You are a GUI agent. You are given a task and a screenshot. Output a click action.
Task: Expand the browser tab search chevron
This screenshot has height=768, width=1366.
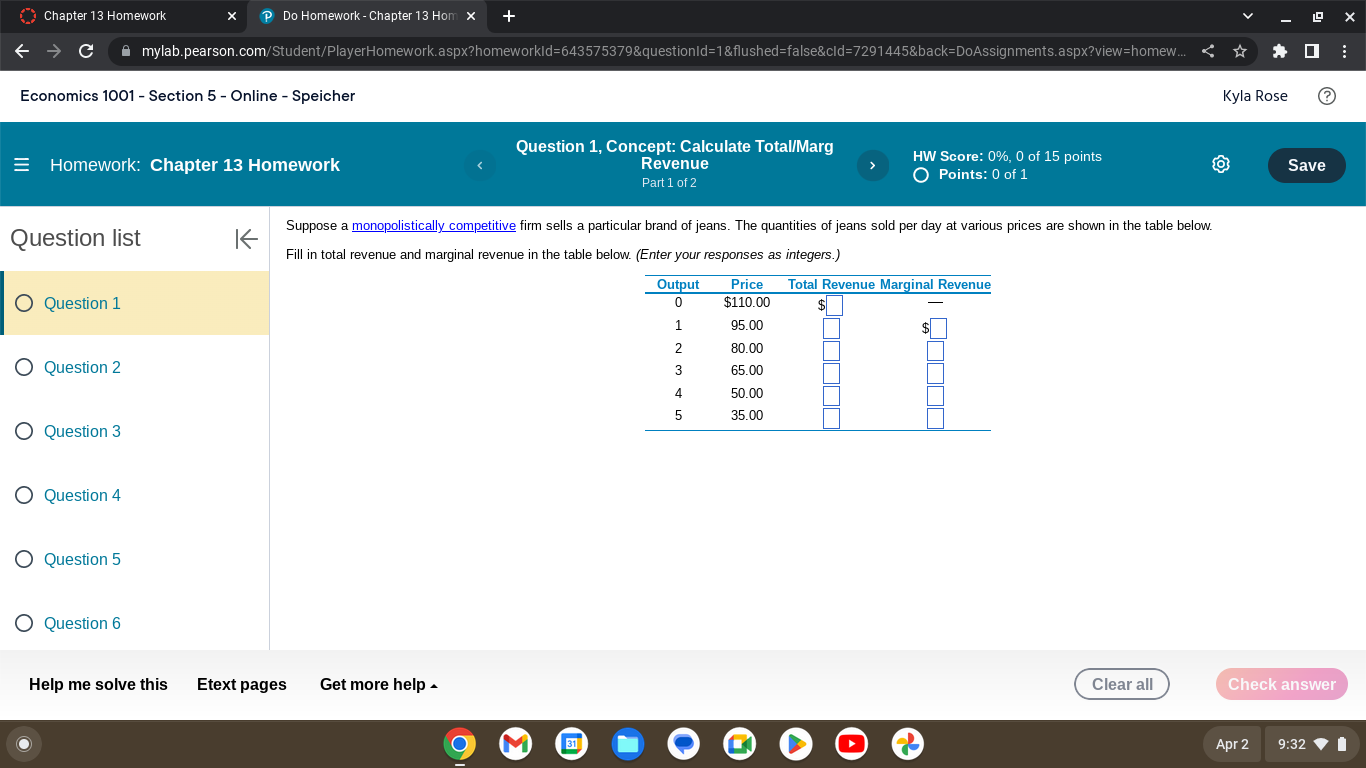[1248, 15]
